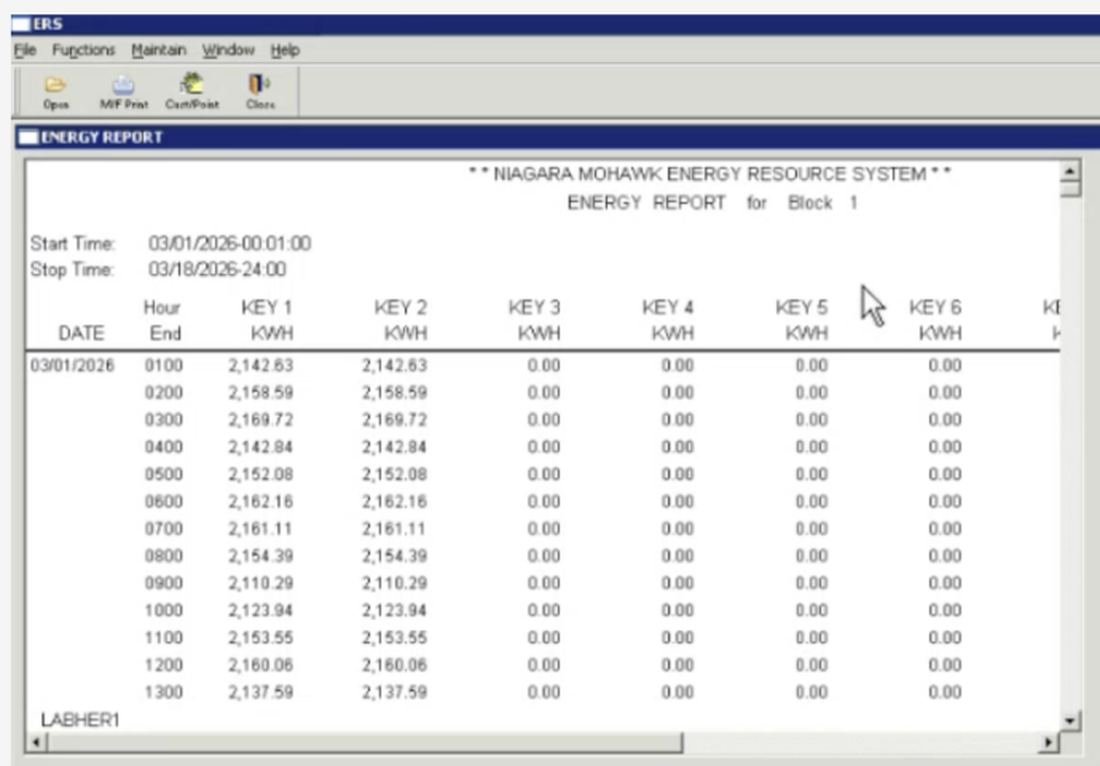The width and height of the screenshot is (1100, 766).
Task: Click the Stop Time value 03/18/2026-24:00
Action: click(217, 269)
